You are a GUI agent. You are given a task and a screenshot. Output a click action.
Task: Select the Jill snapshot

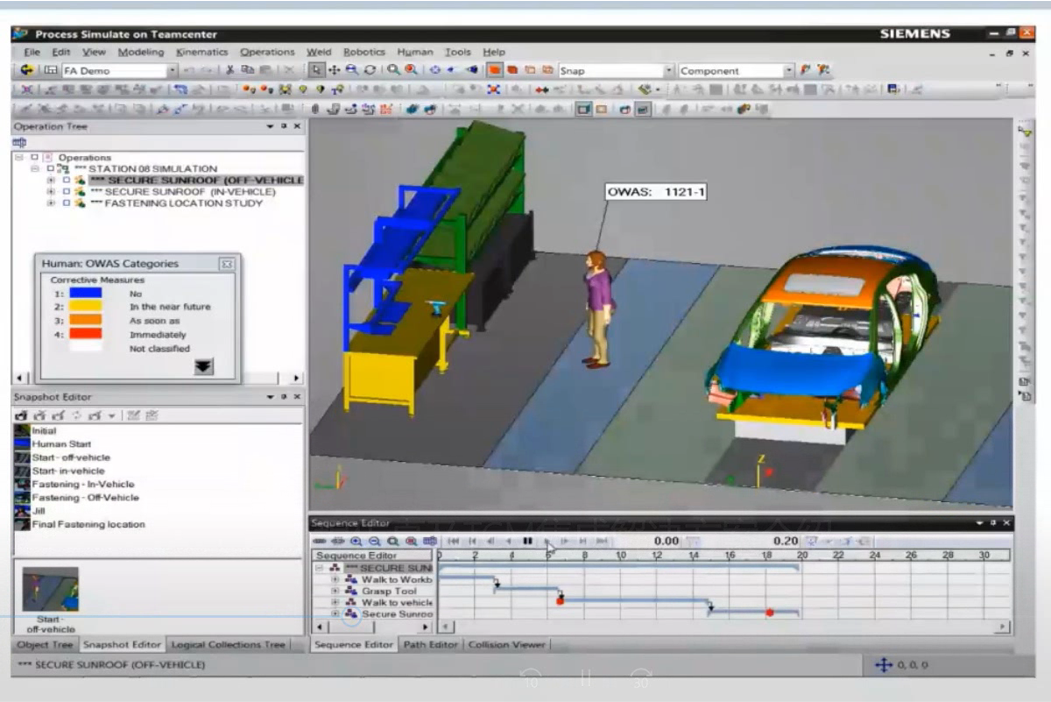tap(38, 511)
